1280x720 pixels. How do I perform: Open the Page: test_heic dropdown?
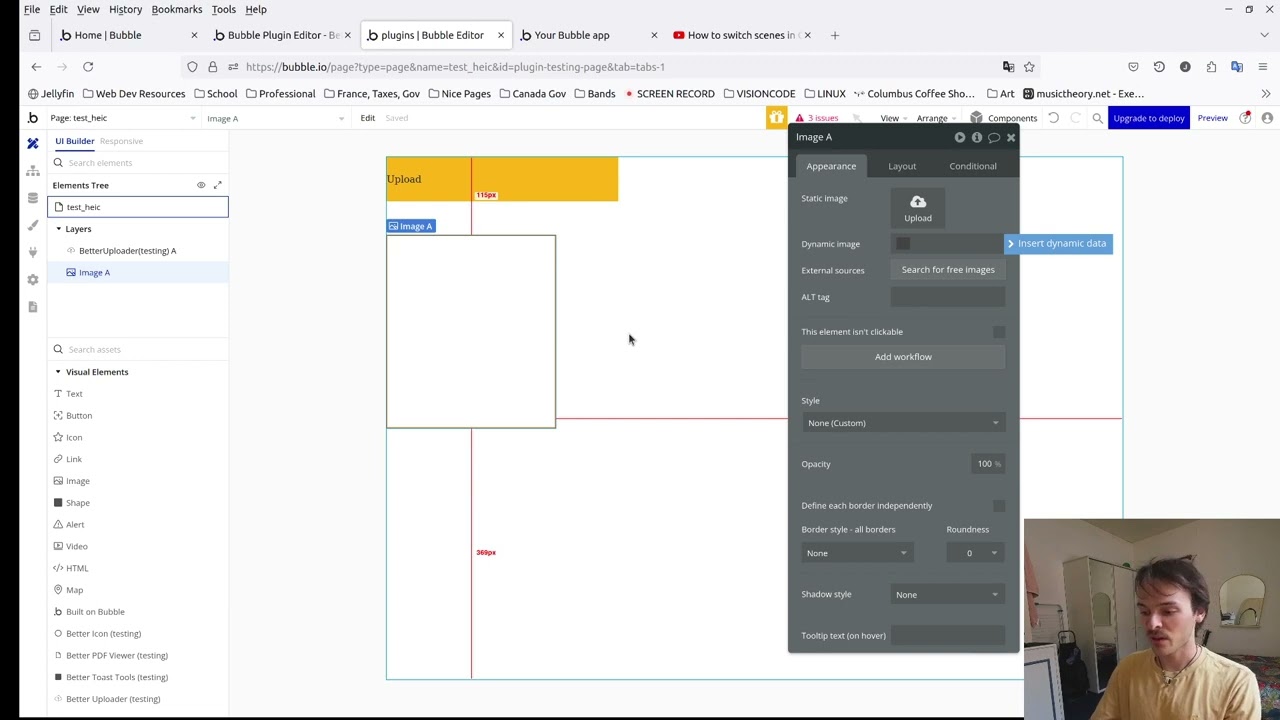(x=122, y=118)
